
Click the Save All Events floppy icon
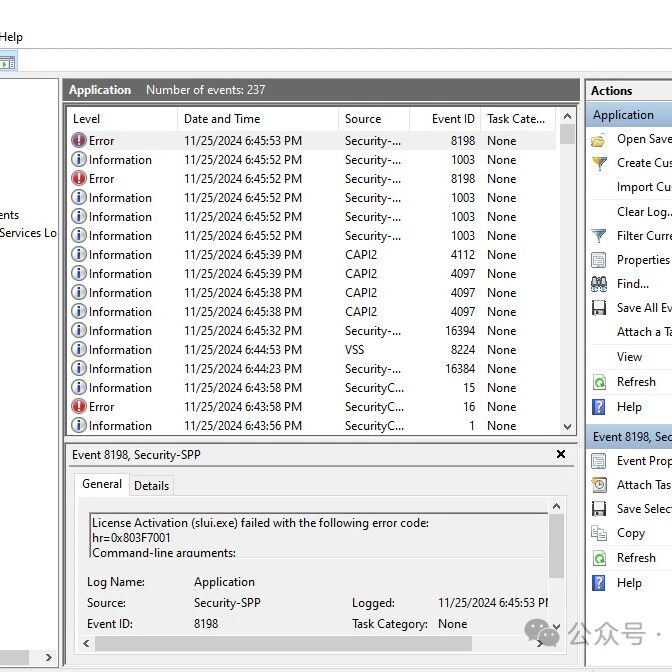pyautogui.click(x=599, y=308)
